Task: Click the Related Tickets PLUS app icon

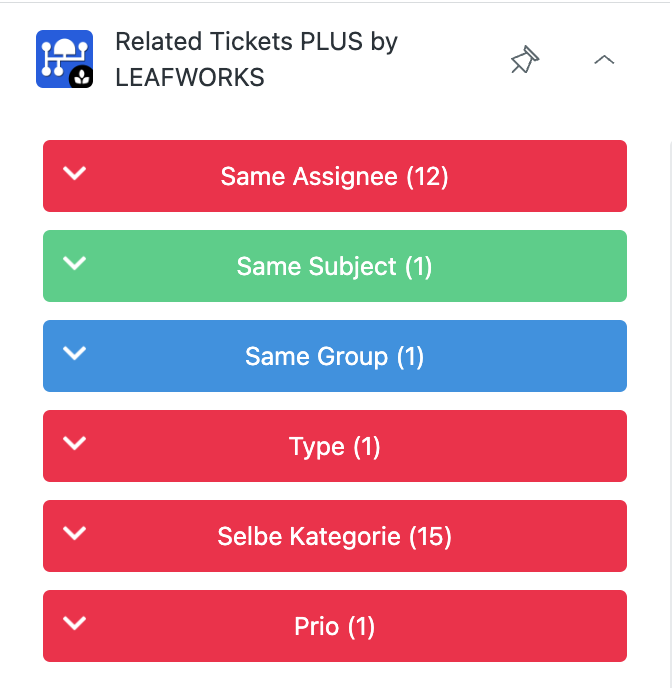Action: [x=64, y=59]
